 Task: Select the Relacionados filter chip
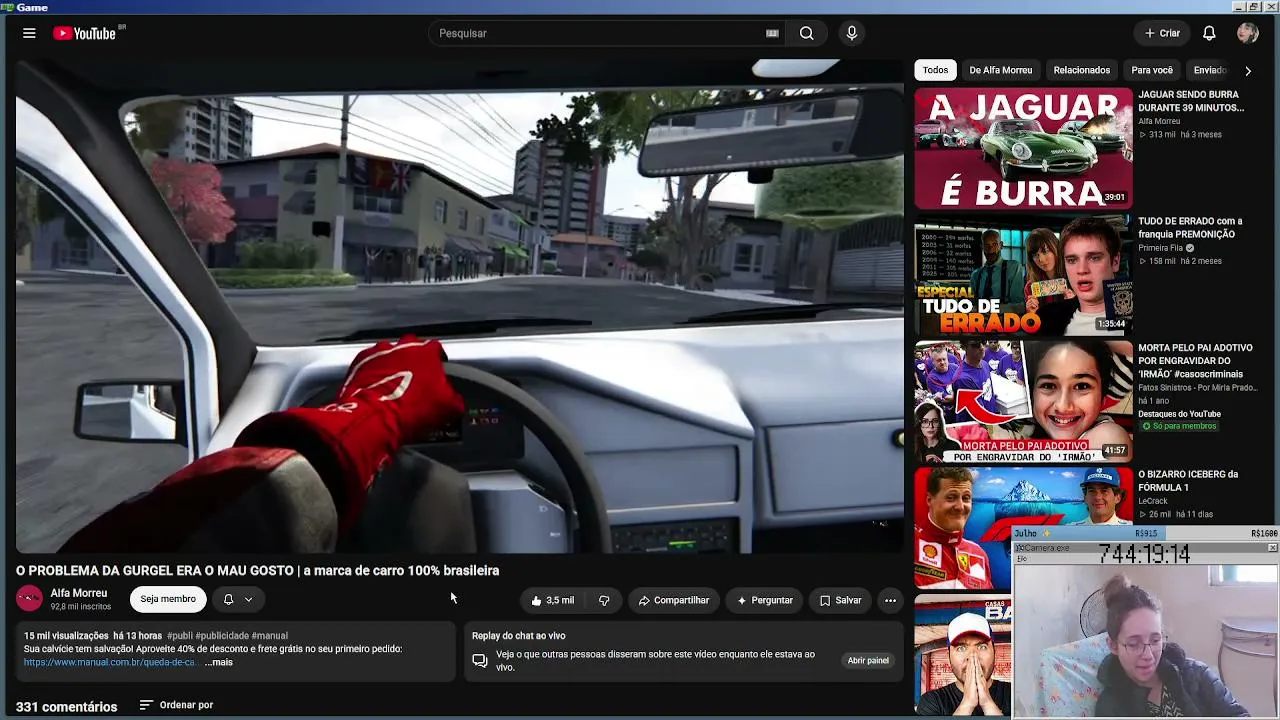[1081, 70]
